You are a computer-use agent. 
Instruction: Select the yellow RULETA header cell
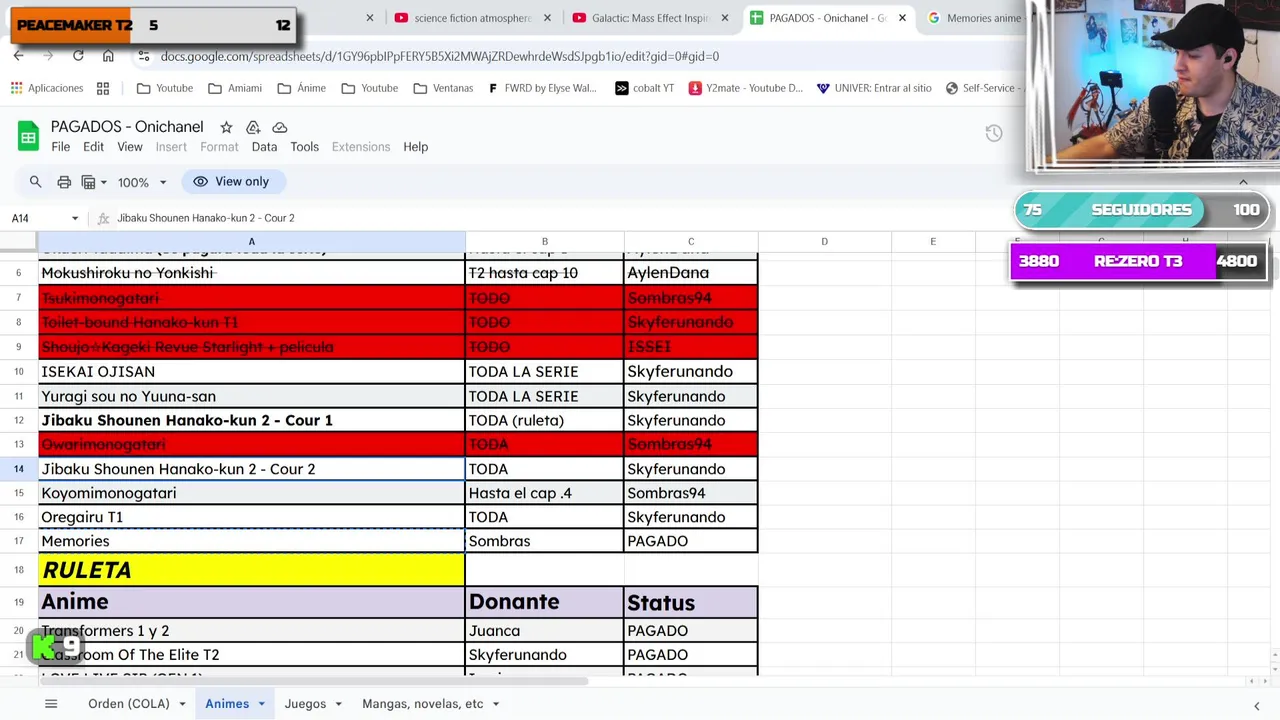click(x=251, y=570)
